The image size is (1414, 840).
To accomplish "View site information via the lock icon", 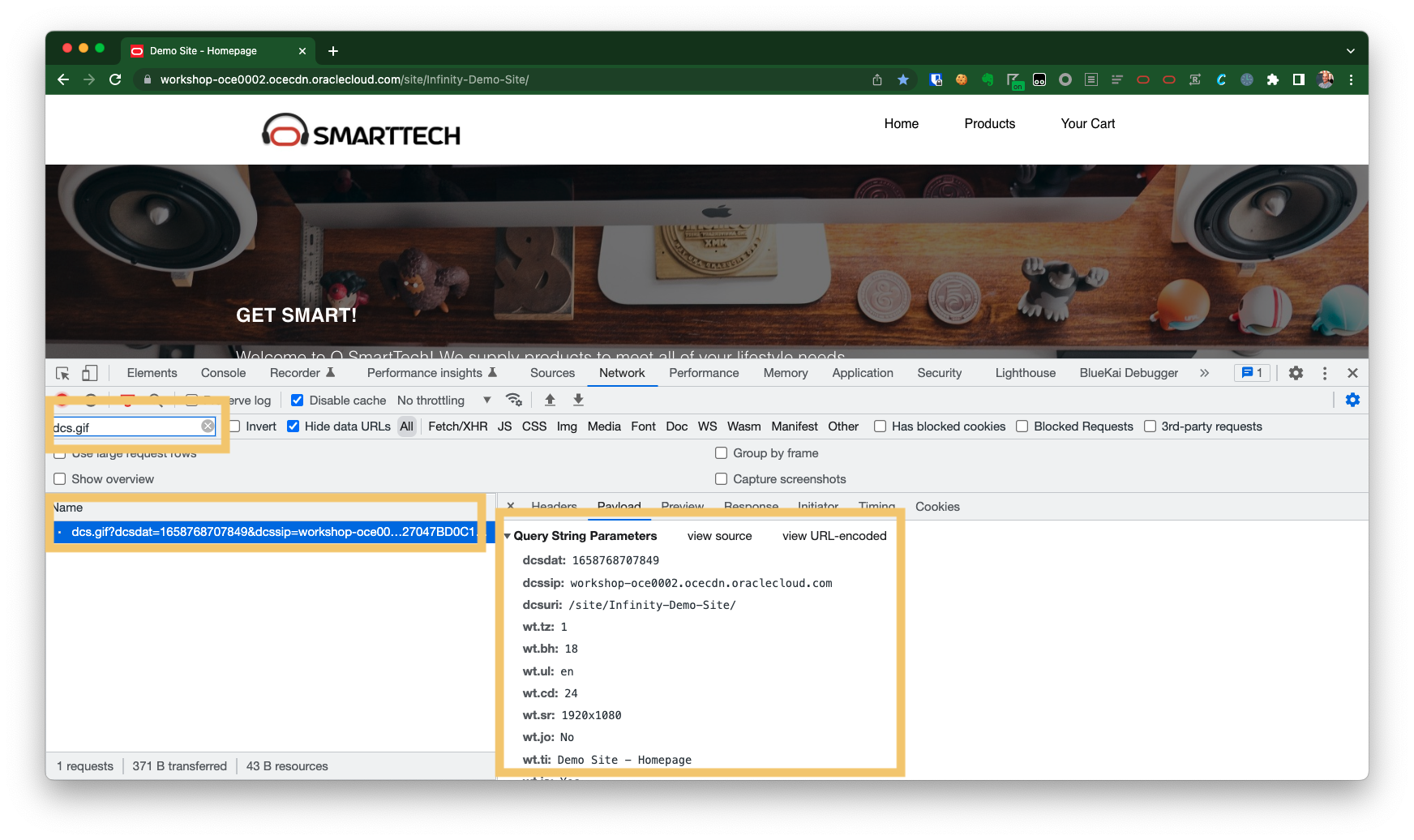I will click(147, 79).
